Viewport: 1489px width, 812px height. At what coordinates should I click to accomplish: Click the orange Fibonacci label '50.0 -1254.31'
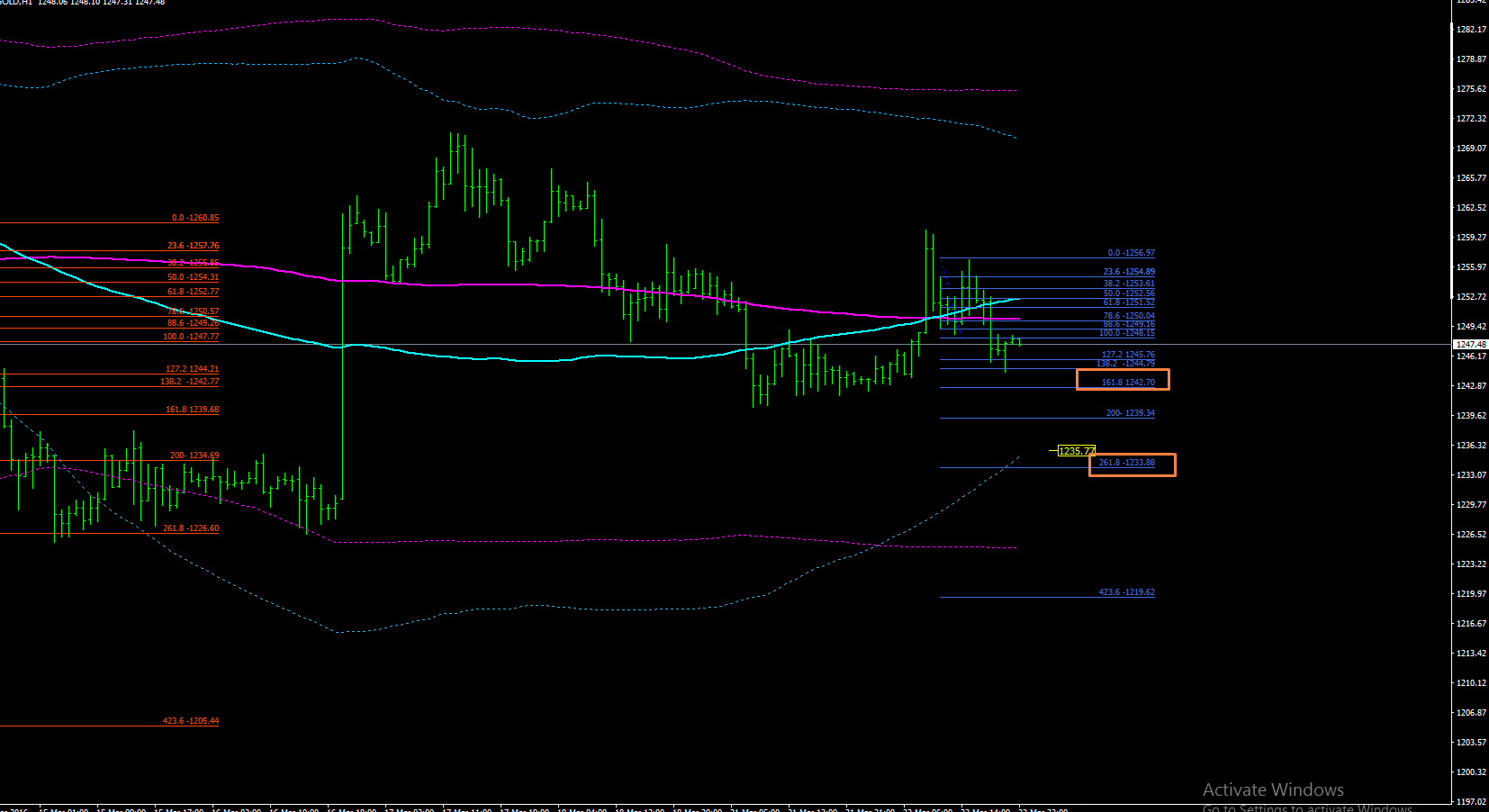pos(193,277)
